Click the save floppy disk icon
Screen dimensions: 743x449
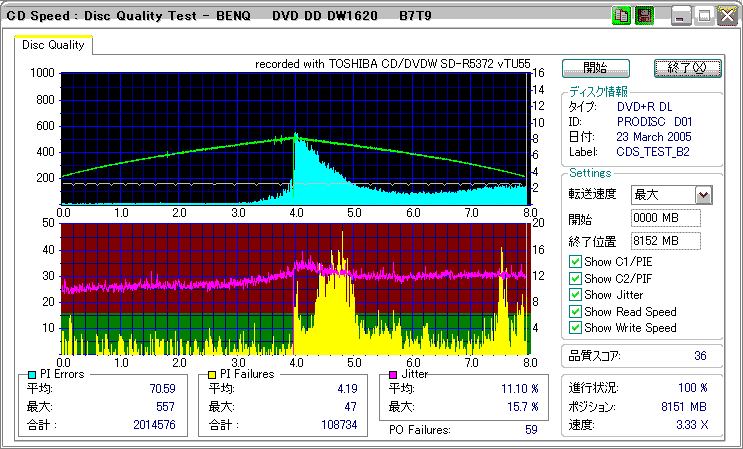coord(644,15)
